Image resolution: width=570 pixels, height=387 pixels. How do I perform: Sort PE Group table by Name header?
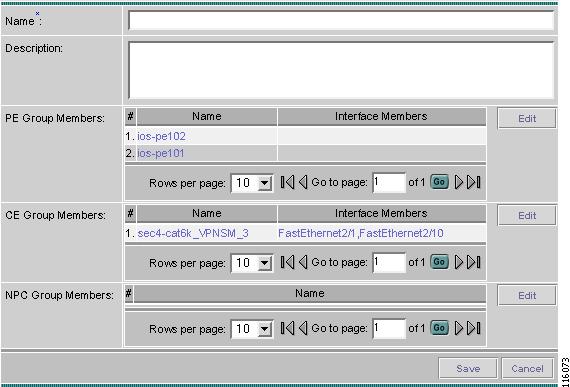206,116
